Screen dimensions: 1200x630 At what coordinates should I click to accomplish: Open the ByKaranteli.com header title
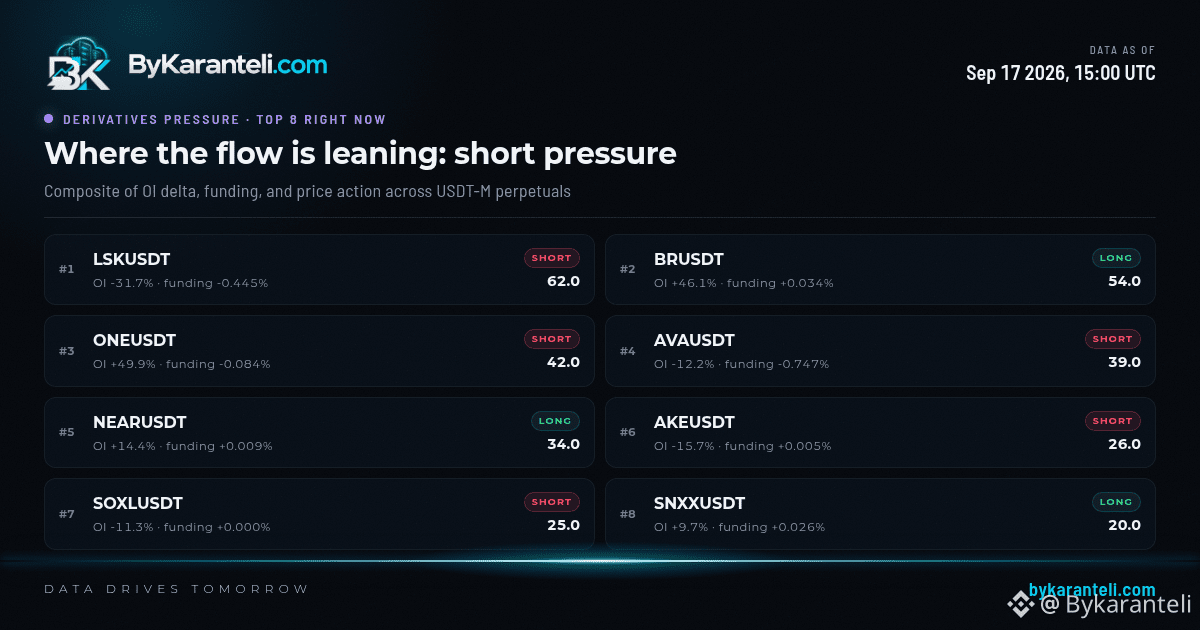click(x=227, y=65)
